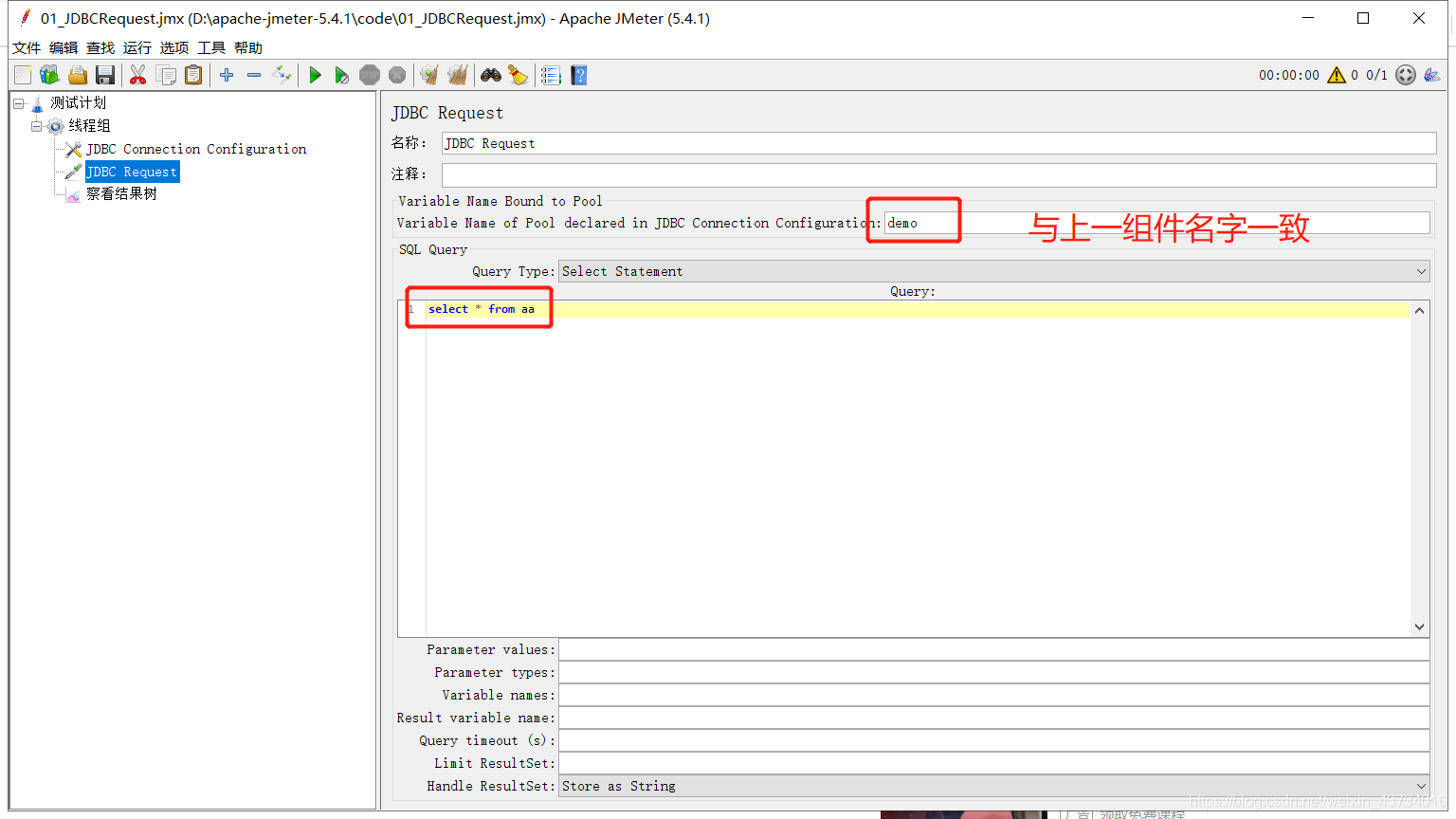Screen dimensions: 1456x819
Task: Click the 注释 comment field
Action: click(938, 174)
